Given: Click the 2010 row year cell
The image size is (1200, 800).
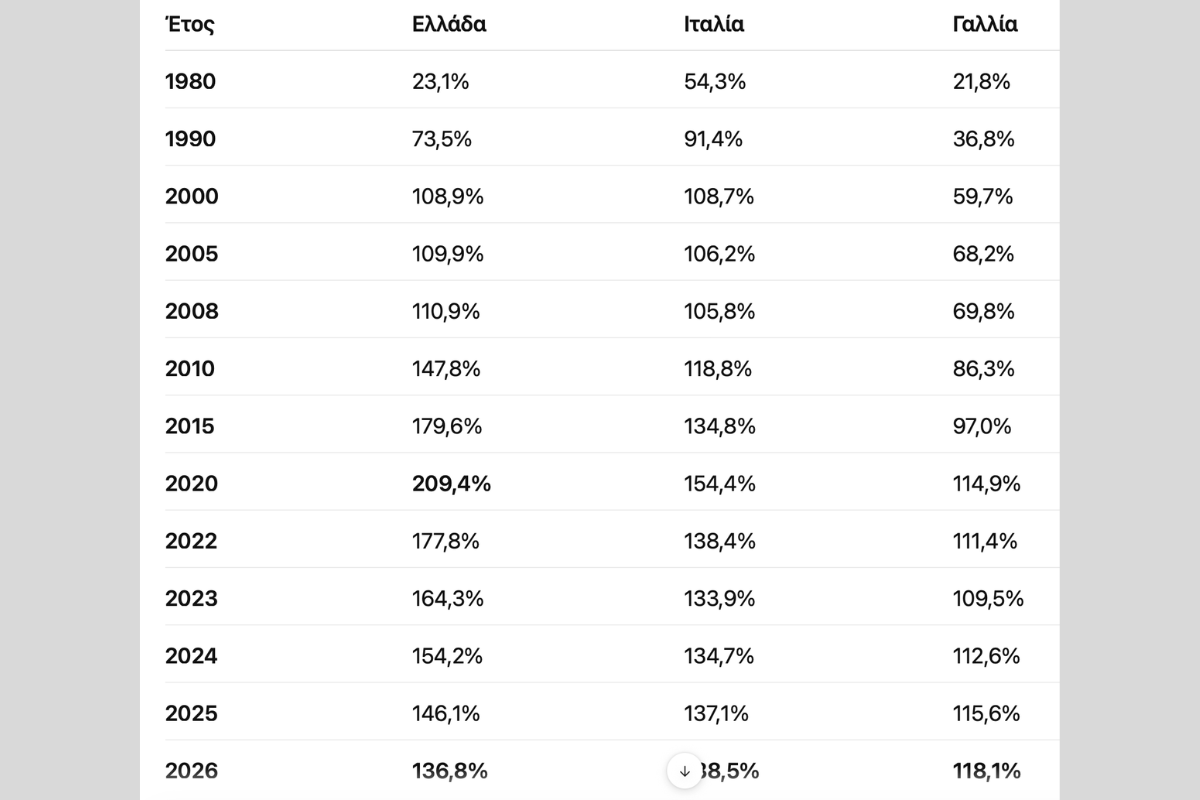Looking at the screenshot, I should pos(190,369).
